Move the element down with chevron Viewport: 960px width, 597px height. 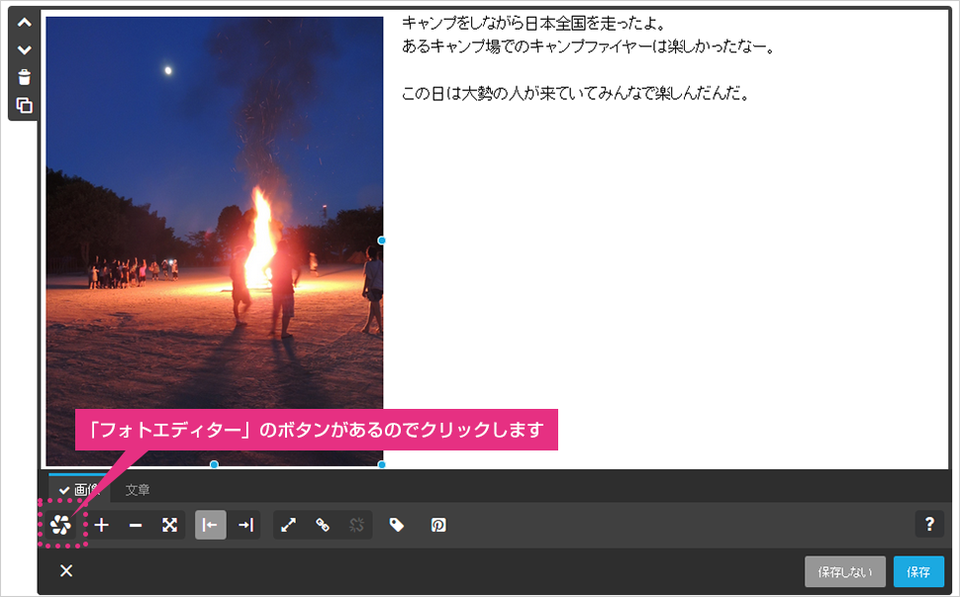[x=24, y=50]
